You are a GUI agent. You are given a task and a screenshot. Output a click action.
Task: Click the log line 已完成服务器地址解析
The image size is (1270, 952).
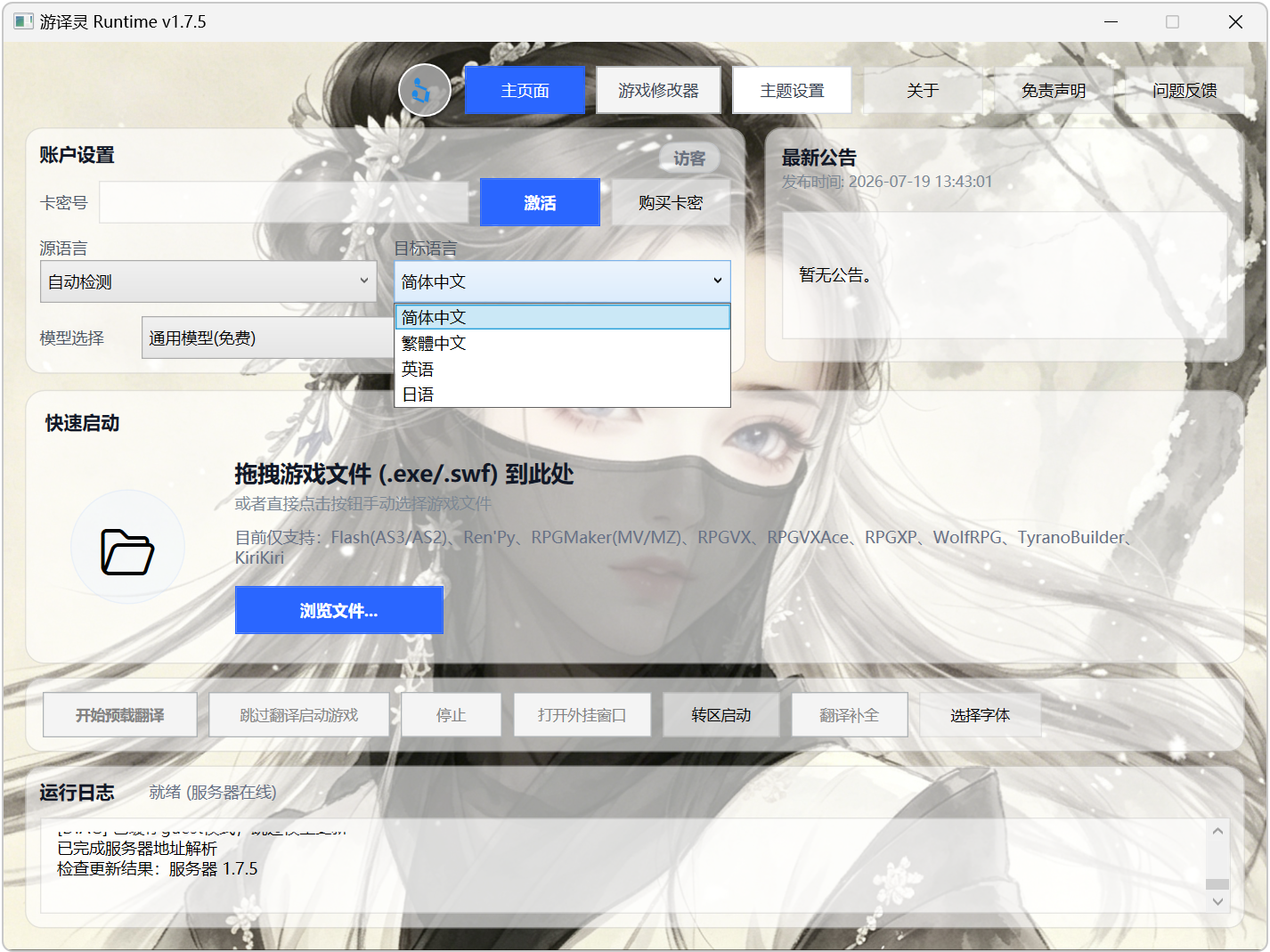(137, 849)
